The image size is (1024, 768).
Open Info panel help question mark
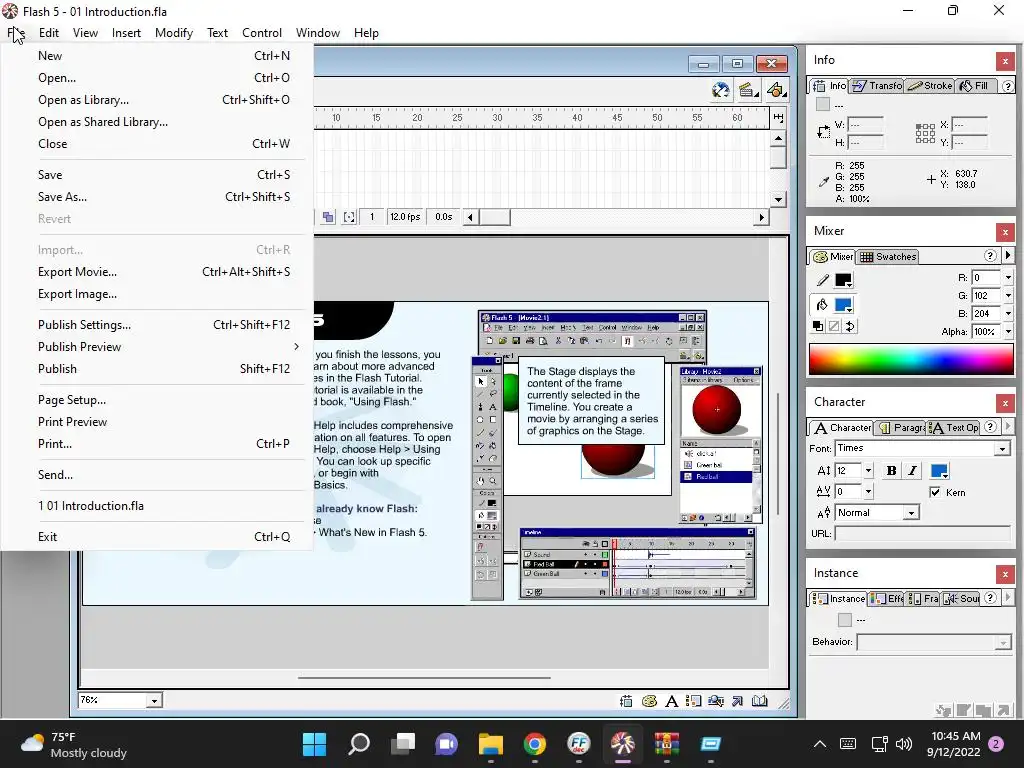click(1008, 86)
